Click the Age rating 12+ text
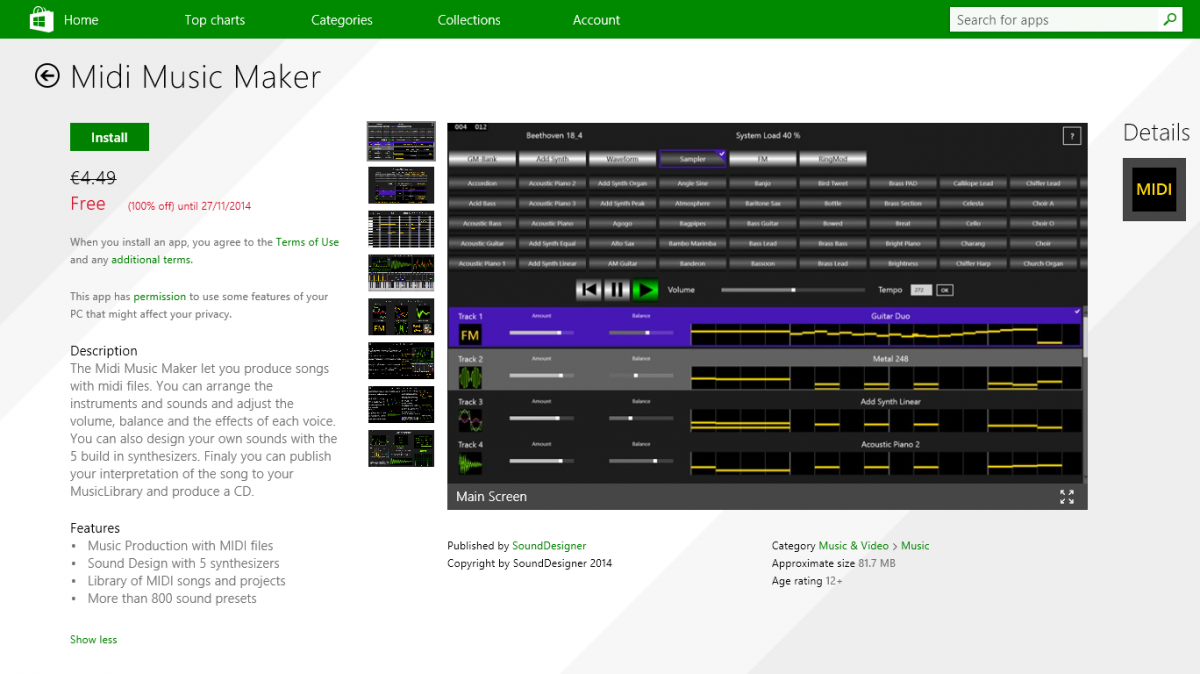This screenshot has width=1200, height=674. [x=807, y=581]
